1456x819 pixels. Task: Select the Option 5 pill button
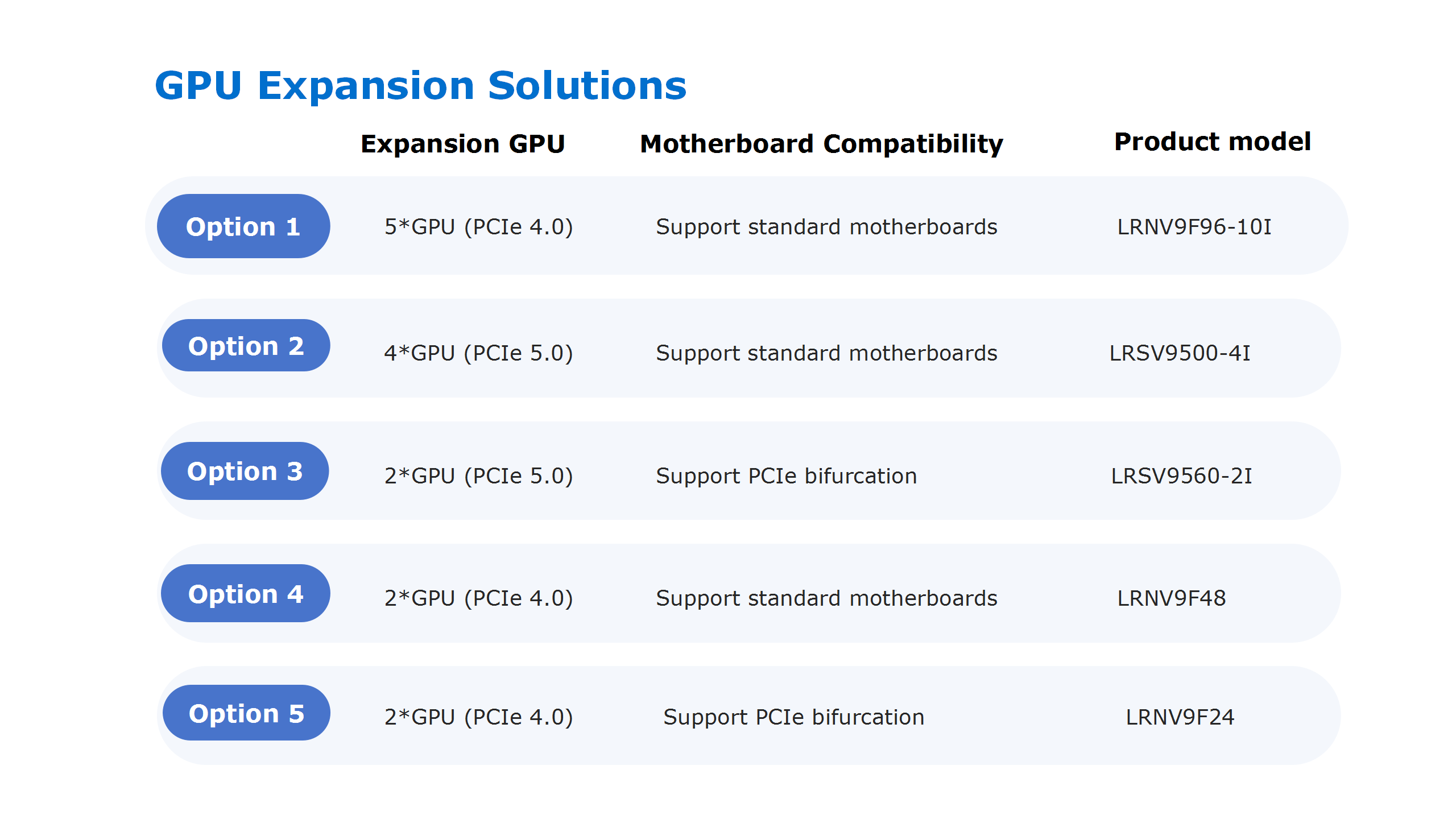[x=246, y=713]
